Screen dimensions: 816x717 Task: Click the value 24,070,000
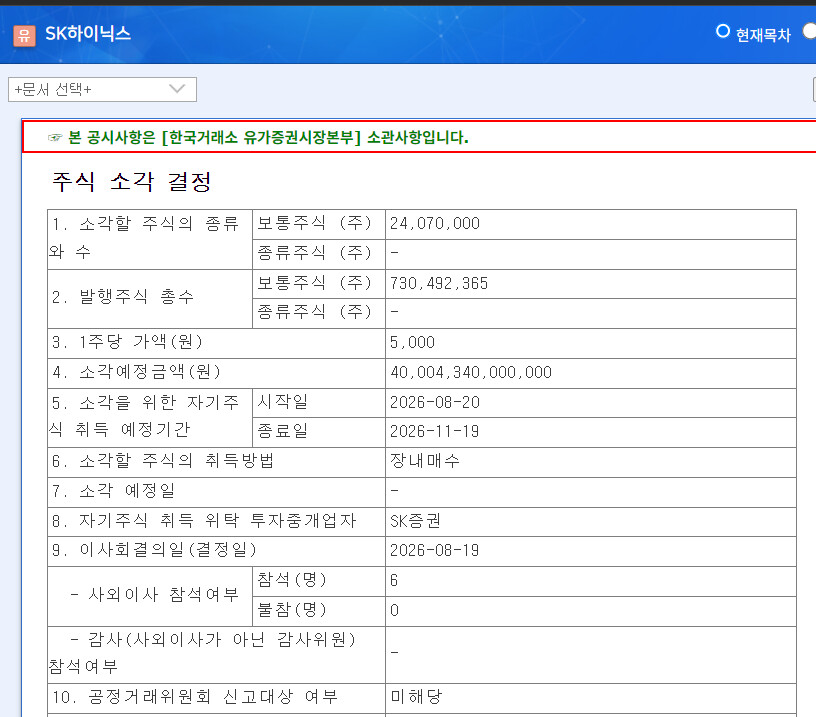pyautogui.click(x=435, y=224)
